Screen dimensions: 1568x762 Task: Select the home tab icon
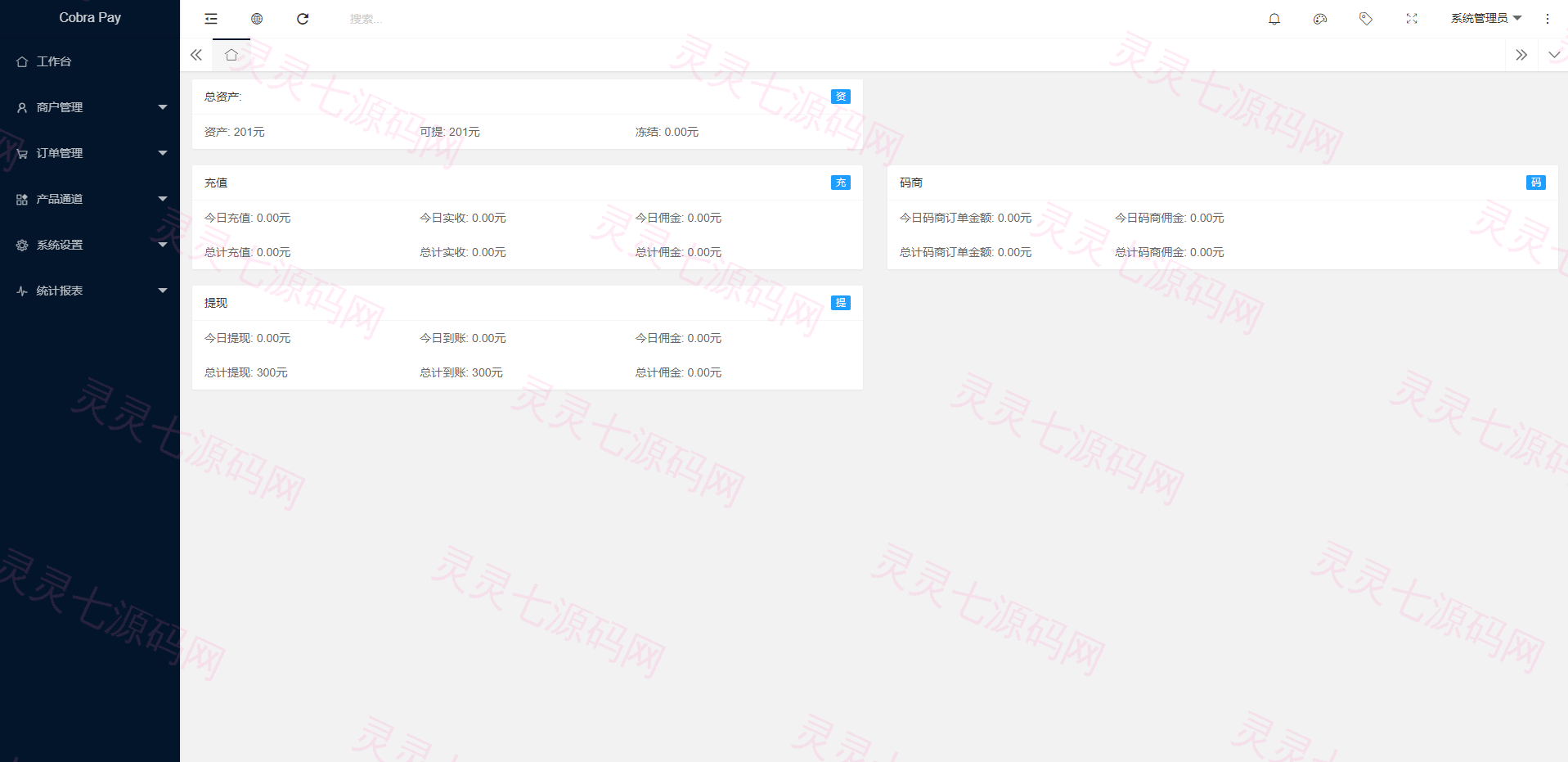tap(231, 55)
